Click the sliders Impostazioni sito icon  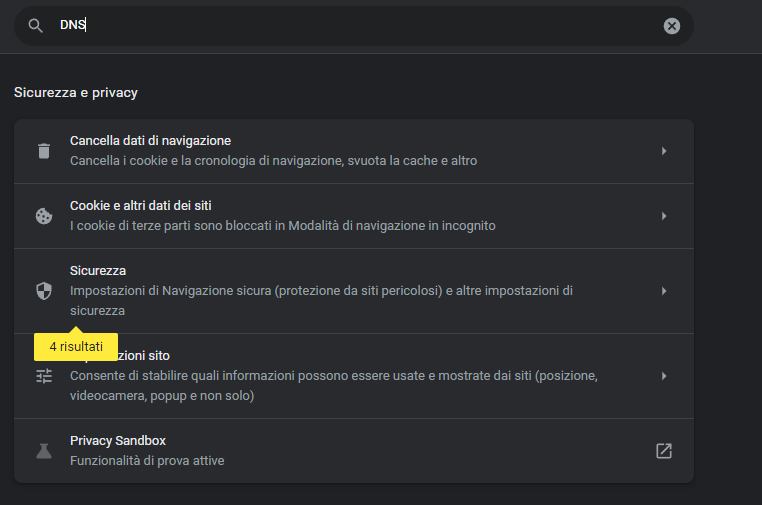tap(43, 376)
